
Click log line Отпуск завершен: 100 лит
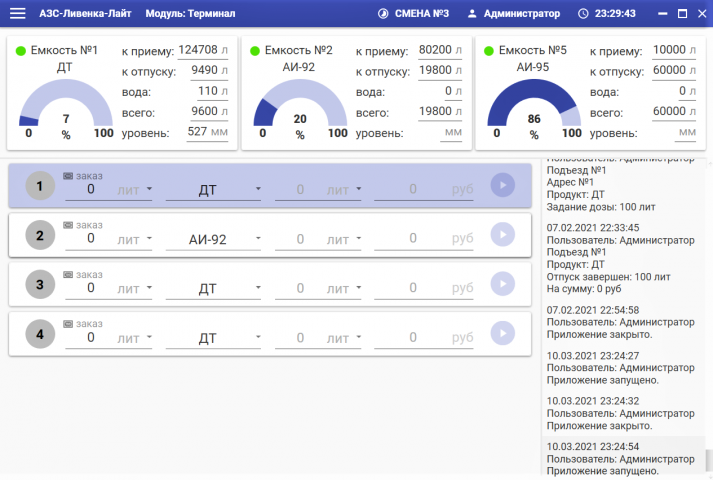(x=608, y=277)
